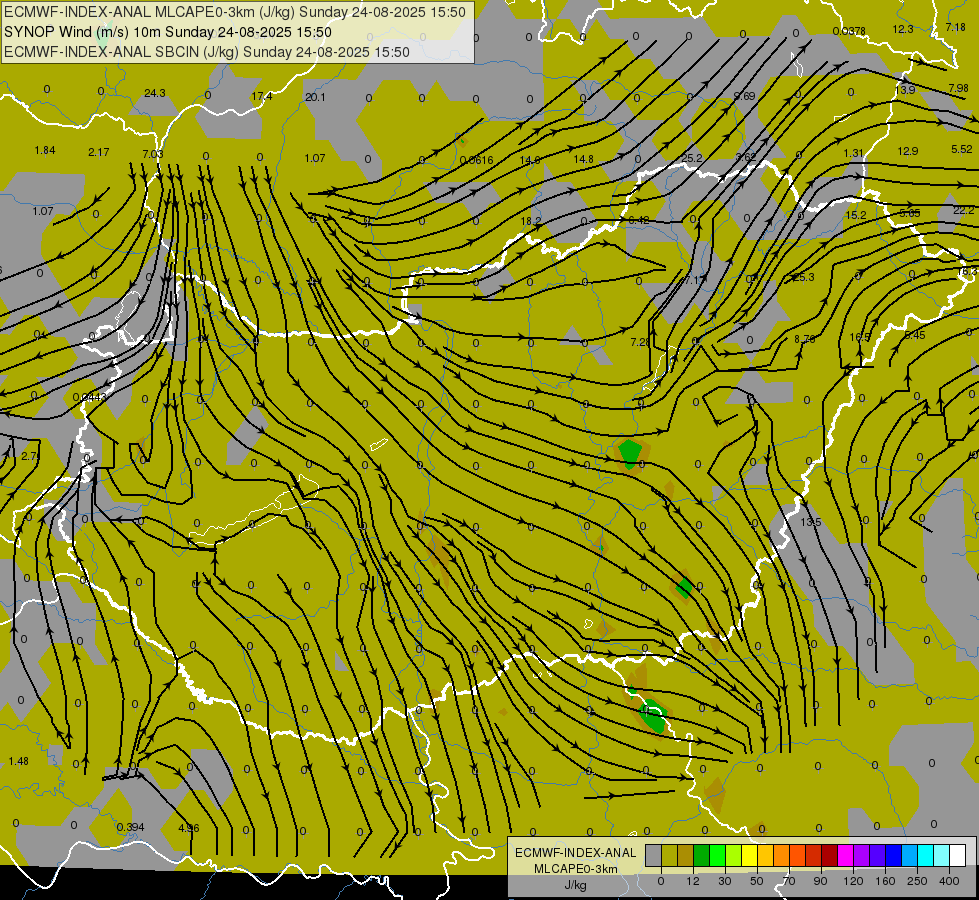Click legend tick label 160

click(x=885, y=881)
